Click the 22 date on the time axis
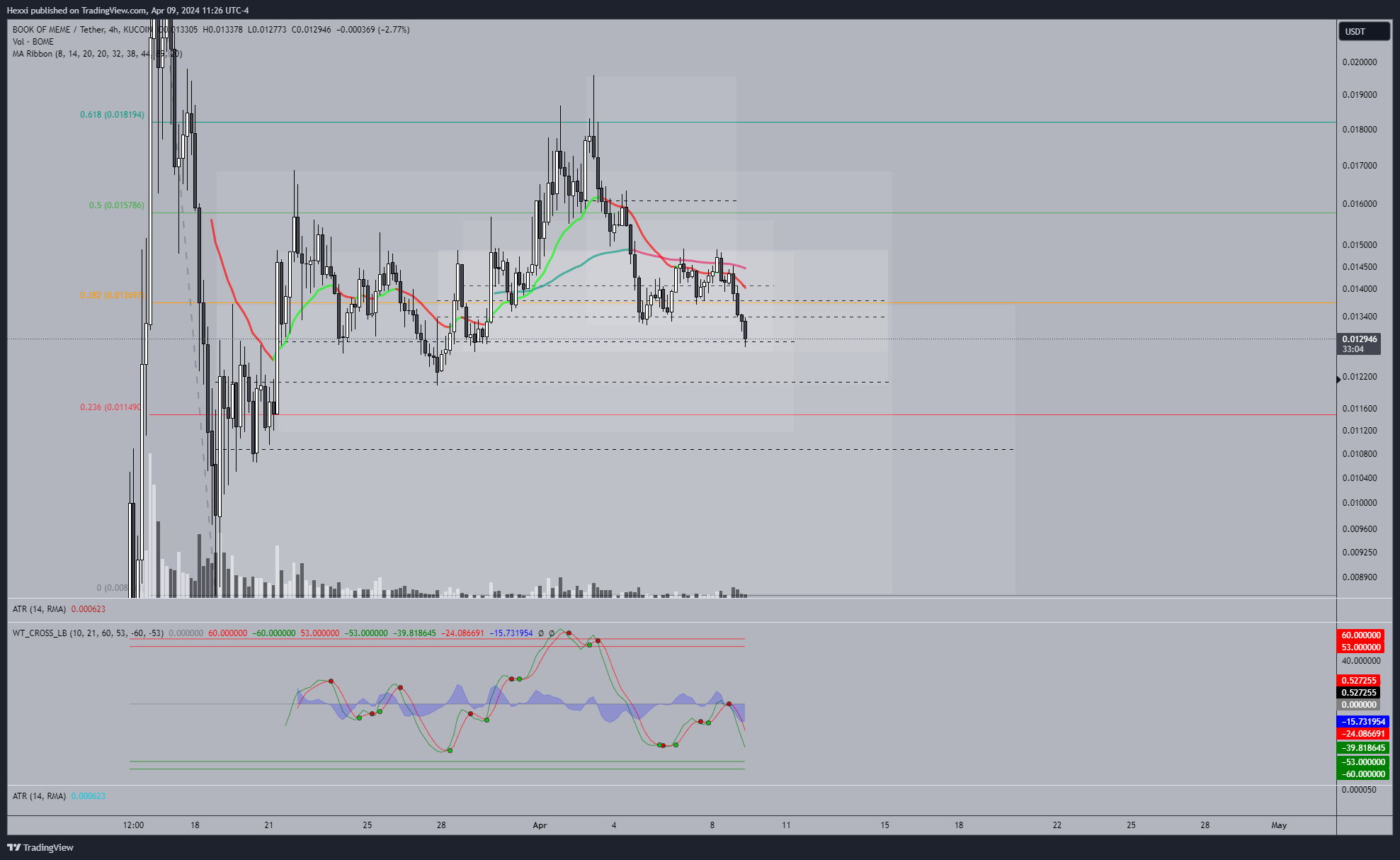 click(x=1057, y=825)
